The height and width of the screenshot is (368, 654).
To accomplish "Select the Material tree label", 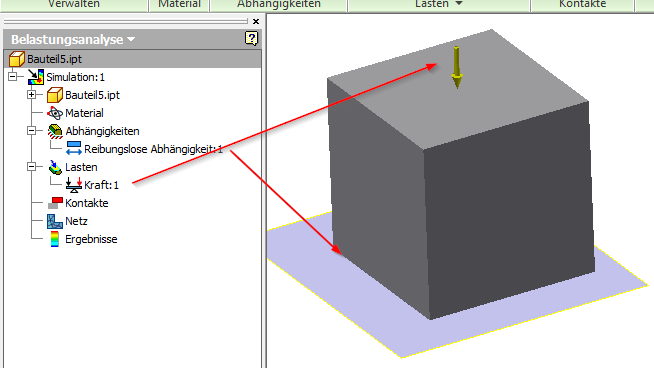I will point(84,113).
